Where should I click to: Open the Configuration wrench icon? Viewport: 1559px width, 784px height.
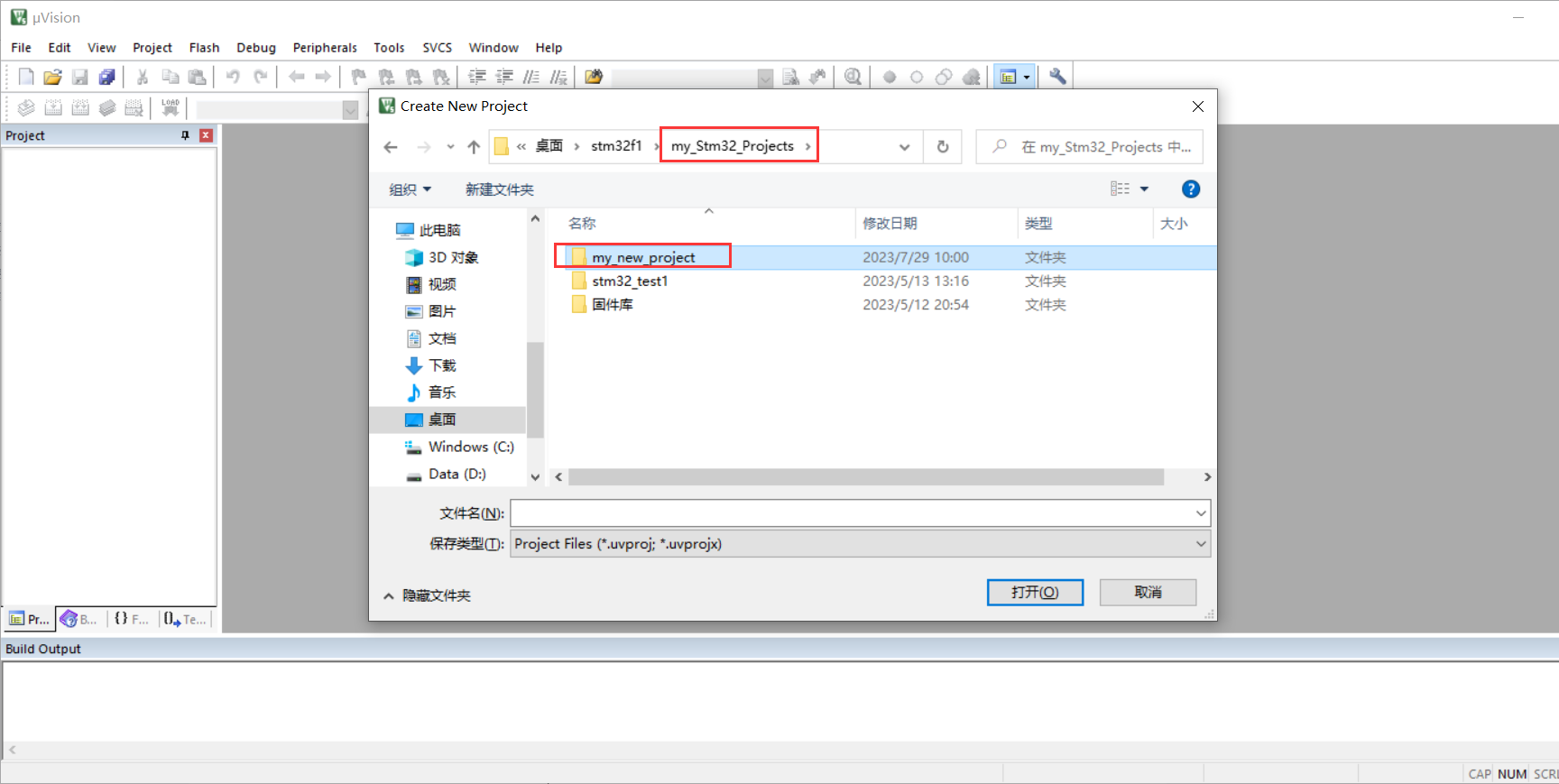(1057, 77)
